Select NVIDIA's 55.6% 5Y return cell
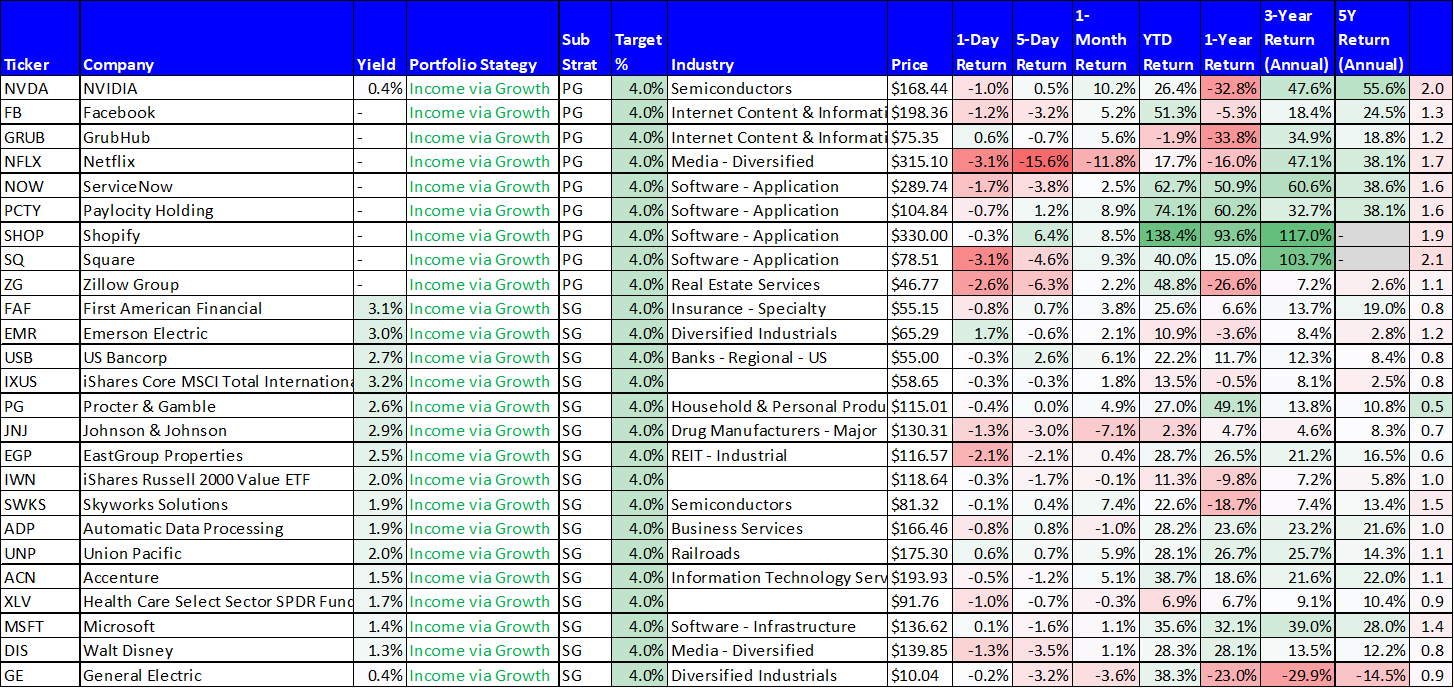Screen dimensions: 1454x688 pos(1371,88)
